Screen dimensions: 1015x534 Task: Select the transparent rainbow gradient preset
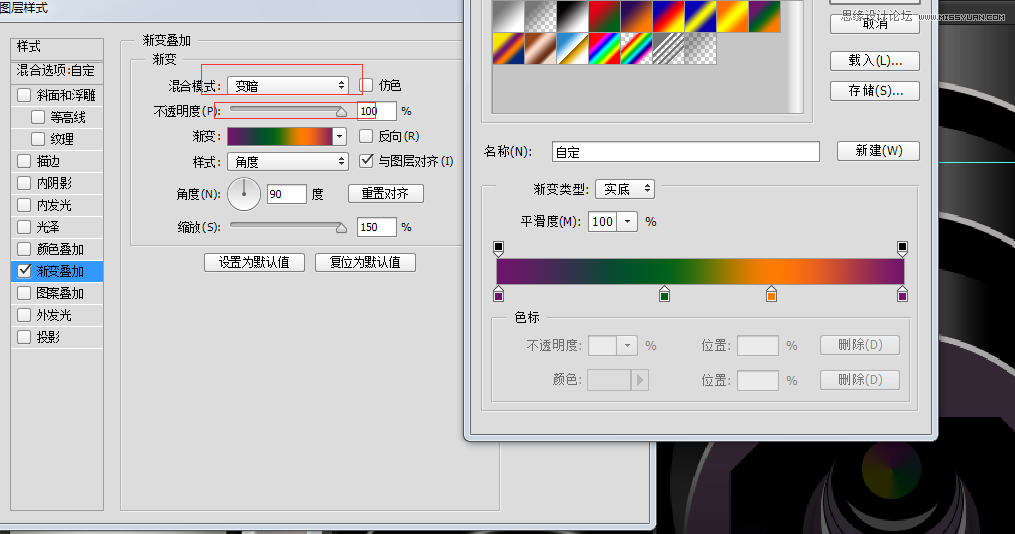pyautogui.click(x=636, y=49)
